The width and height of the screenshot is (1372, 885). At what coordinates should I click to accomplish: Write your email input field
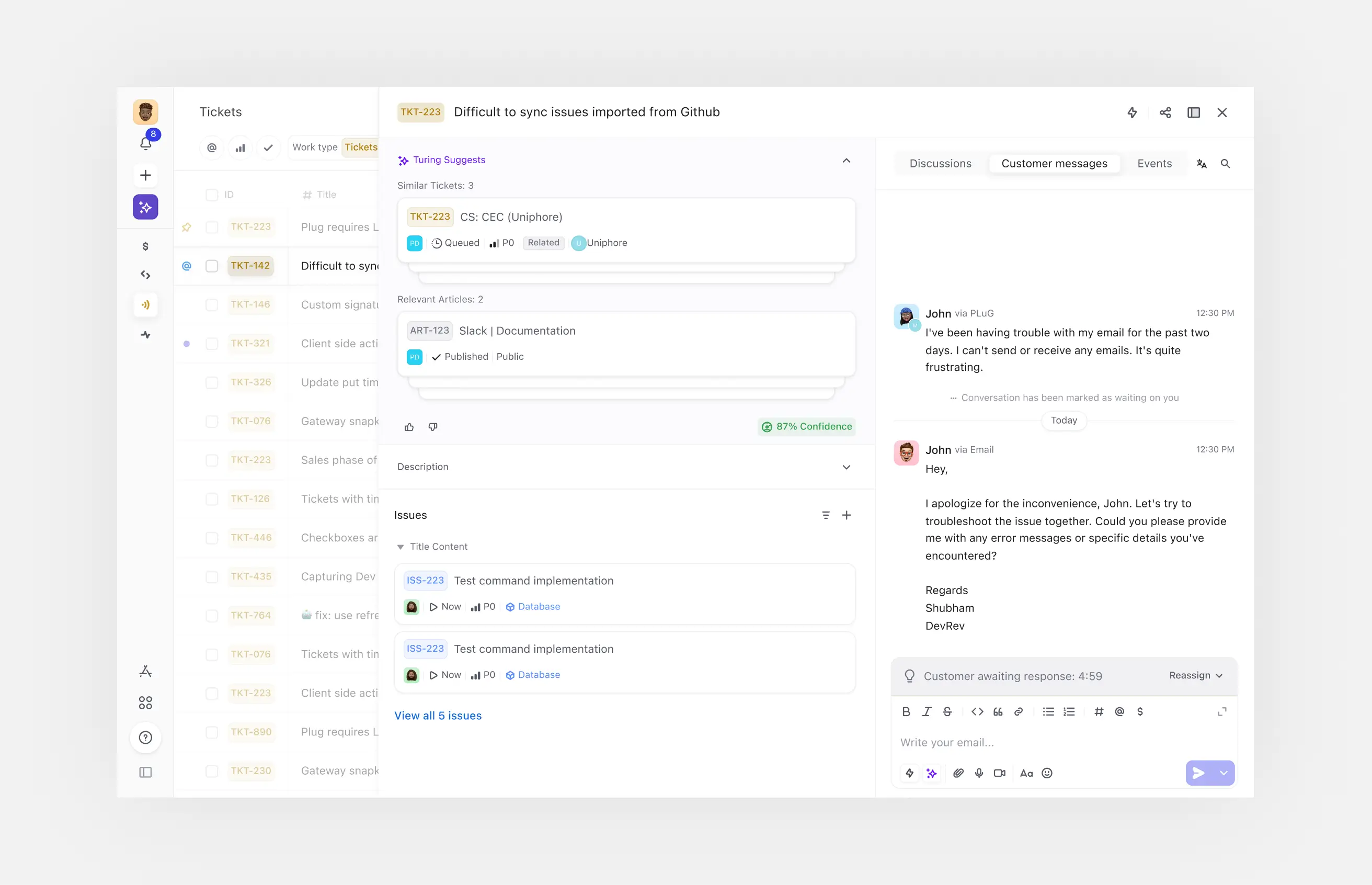pyautogui.click(x=1063, y=742)
